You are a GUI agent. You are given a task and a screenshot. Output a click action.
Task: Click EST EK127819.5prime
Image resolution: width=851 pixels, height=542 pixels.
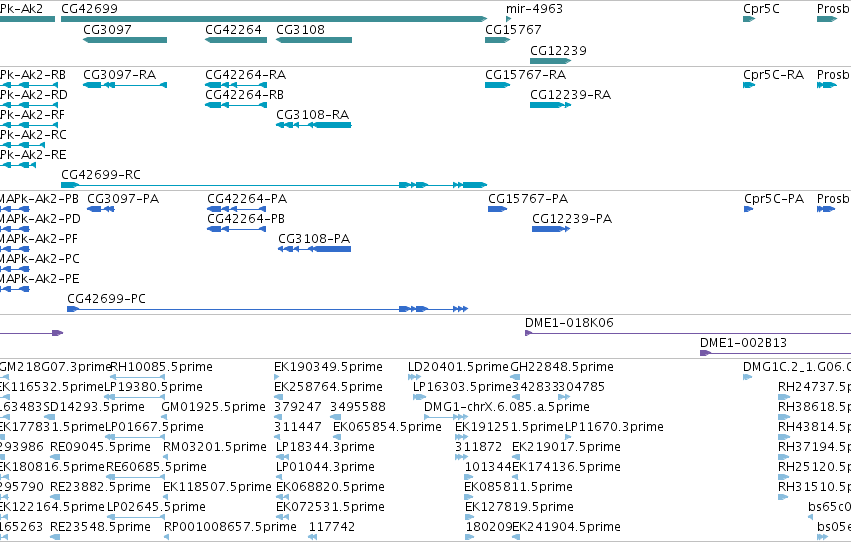click(x=519, y=507)
